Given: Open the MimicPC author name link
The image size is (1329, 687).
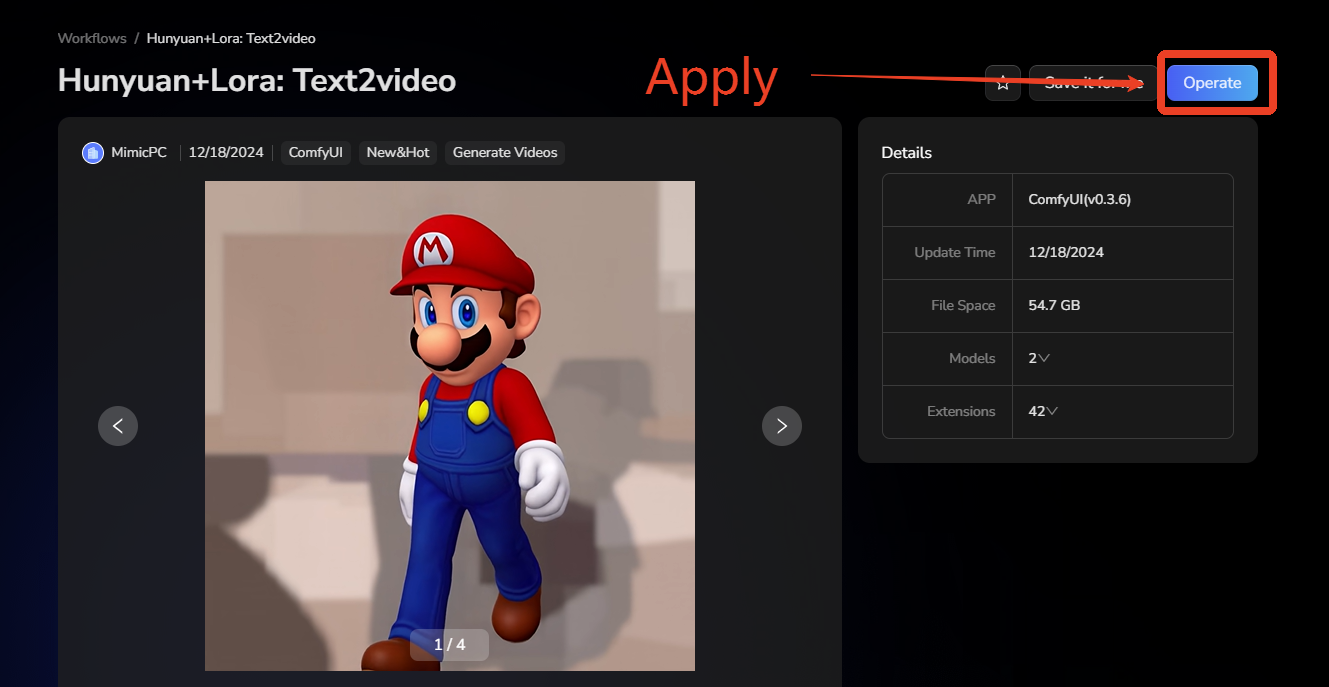Looking at the screenshot, I should (x=139, y=153).
